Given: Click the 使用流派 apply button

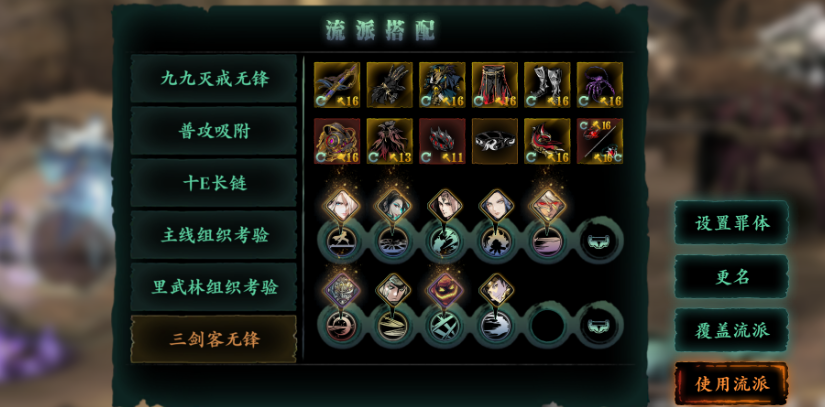Looking at the screenshot, I should [732, 383].
